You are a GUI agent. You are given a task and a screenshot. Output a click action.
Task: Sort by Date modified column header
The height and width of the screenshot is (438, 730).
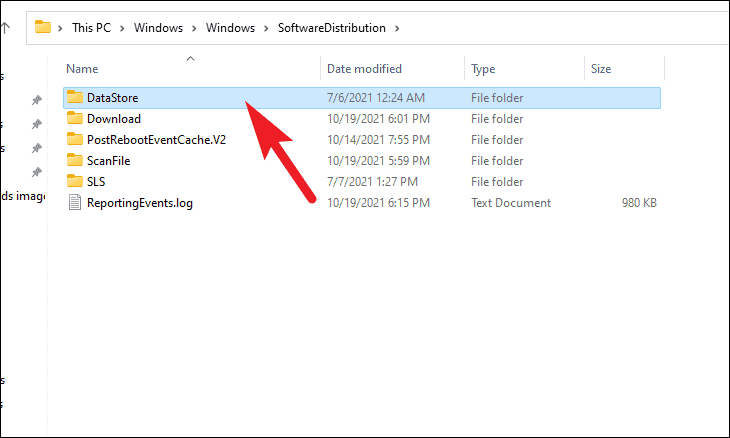click(x=364, y=69)
